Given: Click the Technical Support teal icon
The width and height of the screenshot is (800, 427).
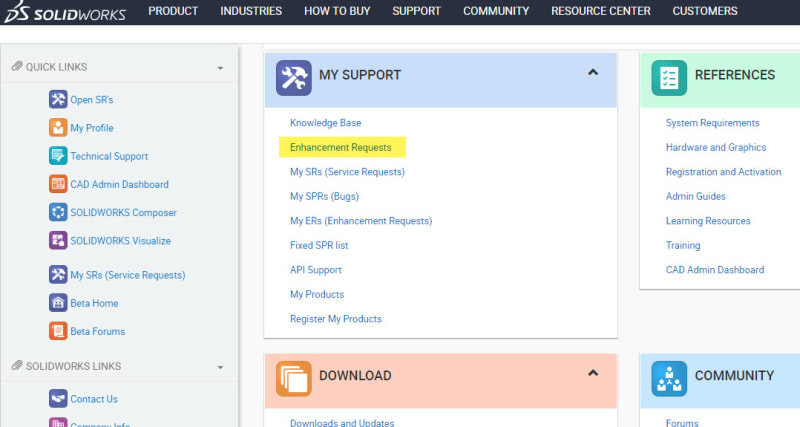Looking at the screenshot, I should [x=58, y=156].
